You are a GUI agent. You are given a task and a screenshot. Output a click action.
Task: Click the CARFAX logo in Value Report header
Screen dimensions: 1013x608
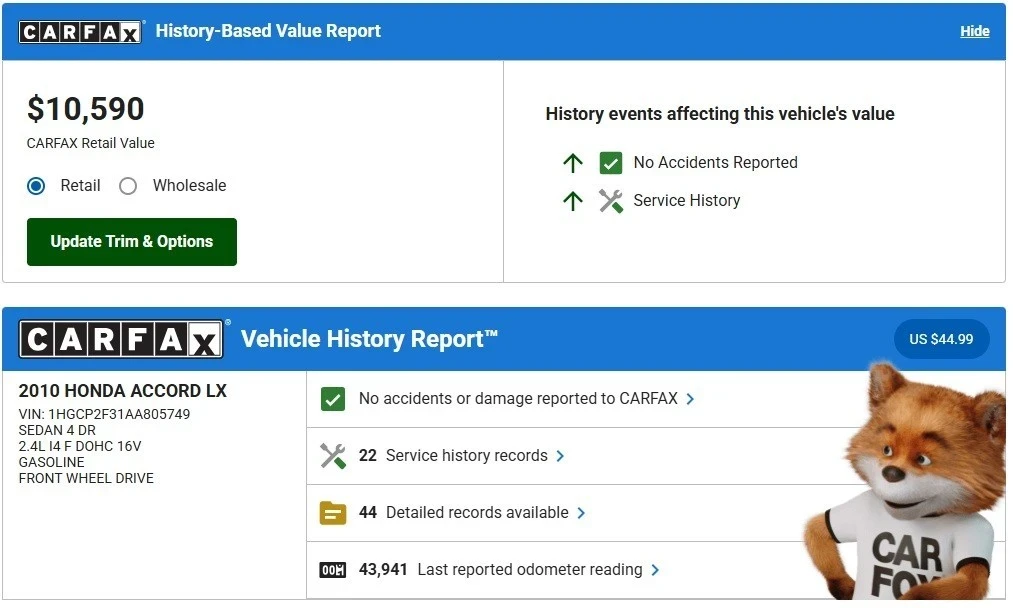pos(80,32)
